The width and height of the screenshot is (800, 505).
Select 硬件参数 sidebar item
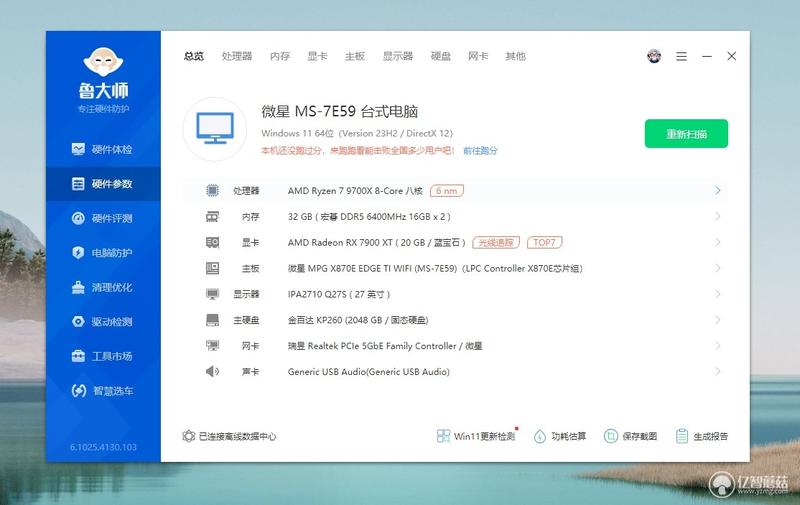(x=103, y=184)
